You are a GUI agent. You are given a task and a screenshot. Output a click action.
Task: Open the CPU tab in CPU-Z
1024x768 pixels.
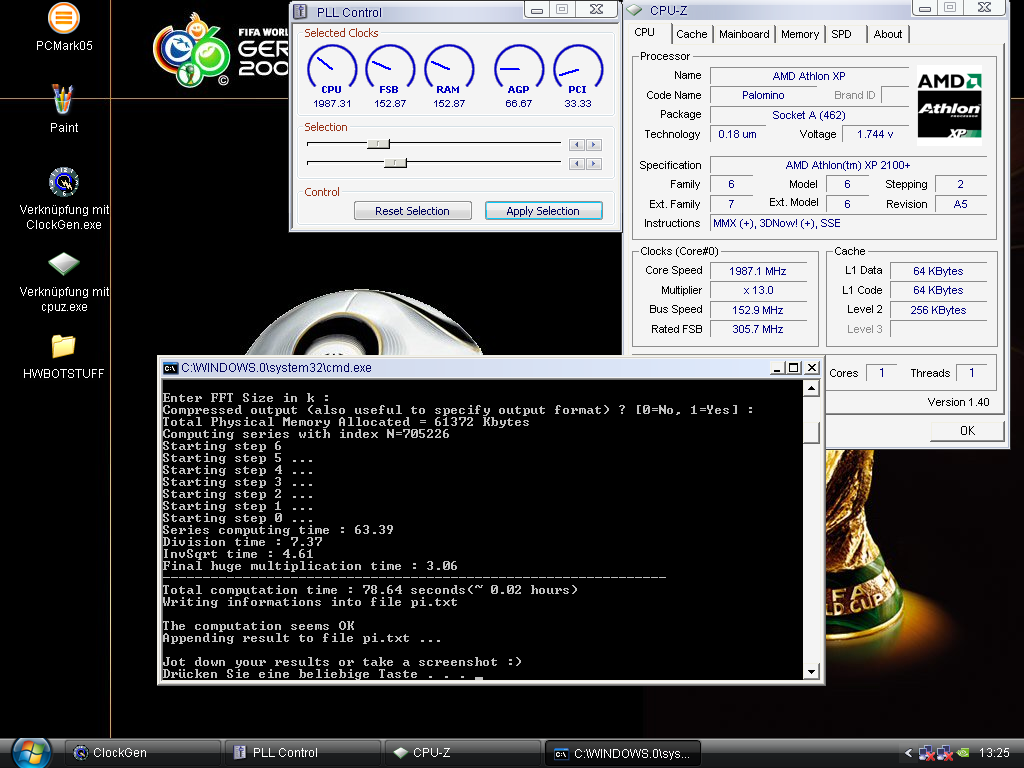tap(645, 32)
